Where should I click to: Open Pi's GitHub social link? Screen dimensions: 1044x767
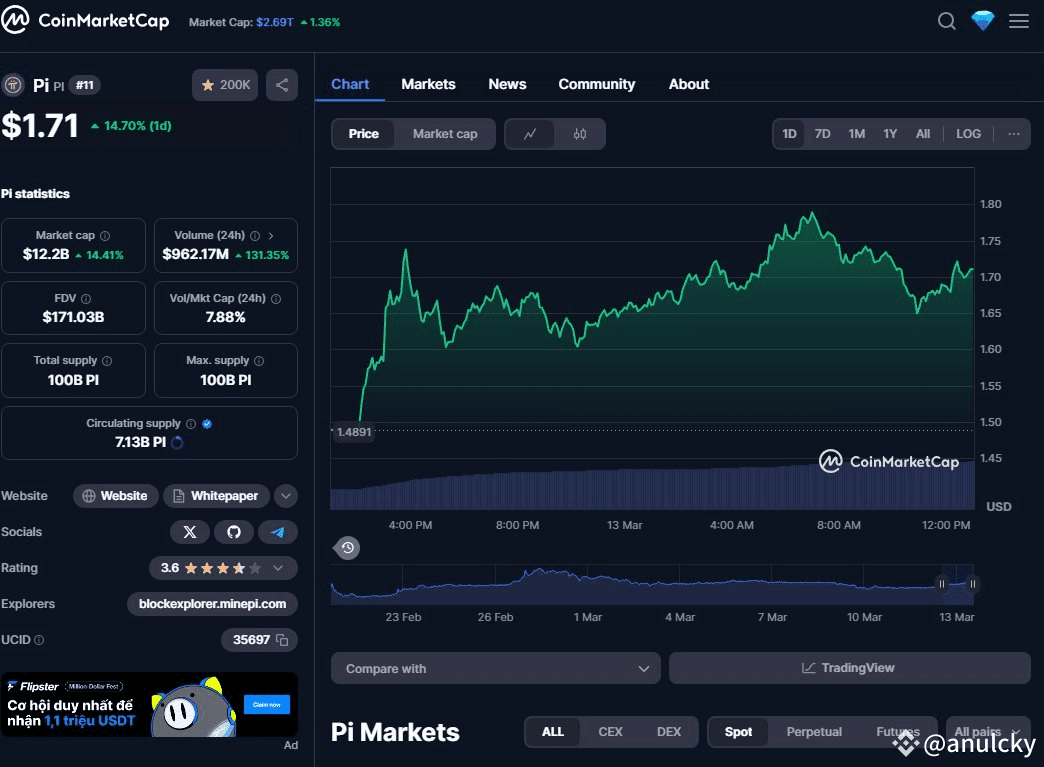tap(234, 532)
